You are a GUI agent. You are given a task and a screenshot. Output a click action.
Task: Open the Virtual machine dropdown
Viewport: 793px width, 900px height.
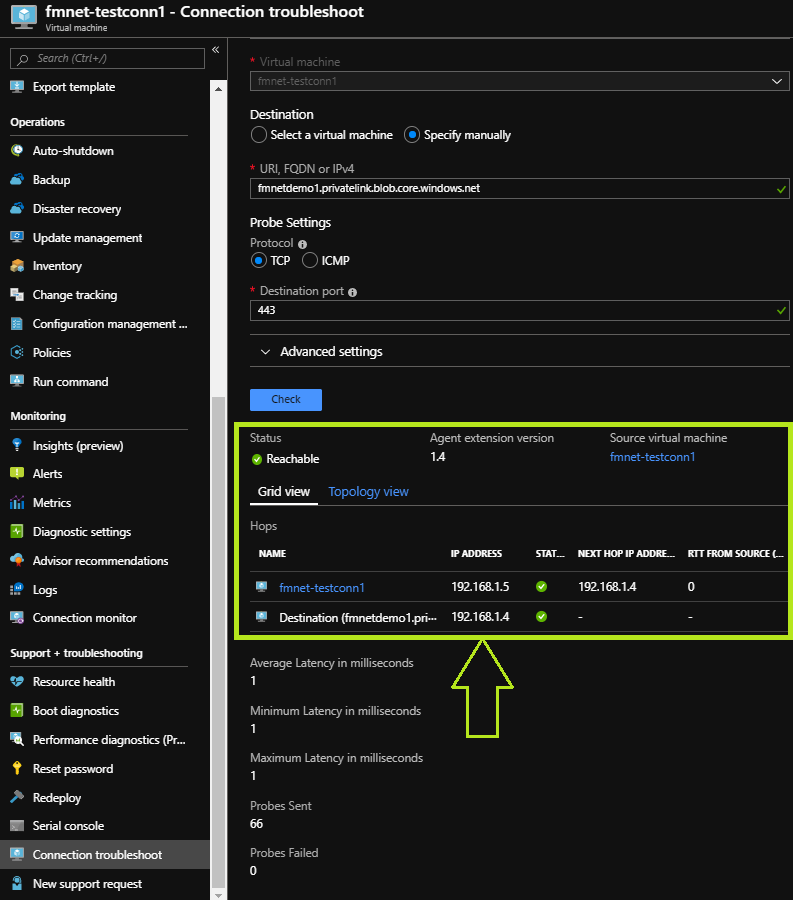click(x=519, y=81)
